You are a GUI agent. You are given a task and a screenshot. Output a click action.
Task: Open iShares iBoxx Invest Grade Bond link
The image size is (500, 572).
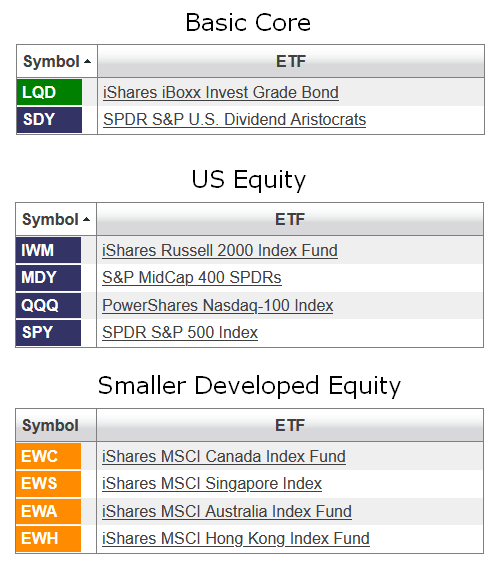pos(221,92)
